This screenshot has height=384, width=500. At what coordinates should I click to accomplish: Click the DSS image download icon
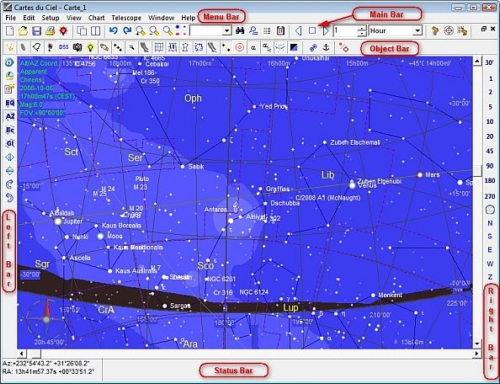pos(64,47)
